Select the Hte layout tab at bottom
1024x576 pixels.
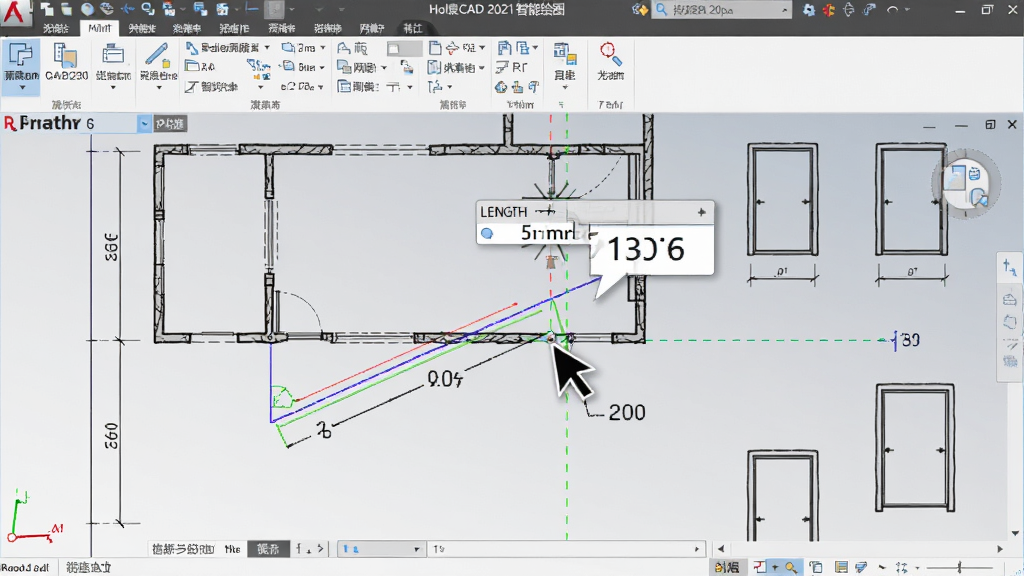[x=232, y=549]
